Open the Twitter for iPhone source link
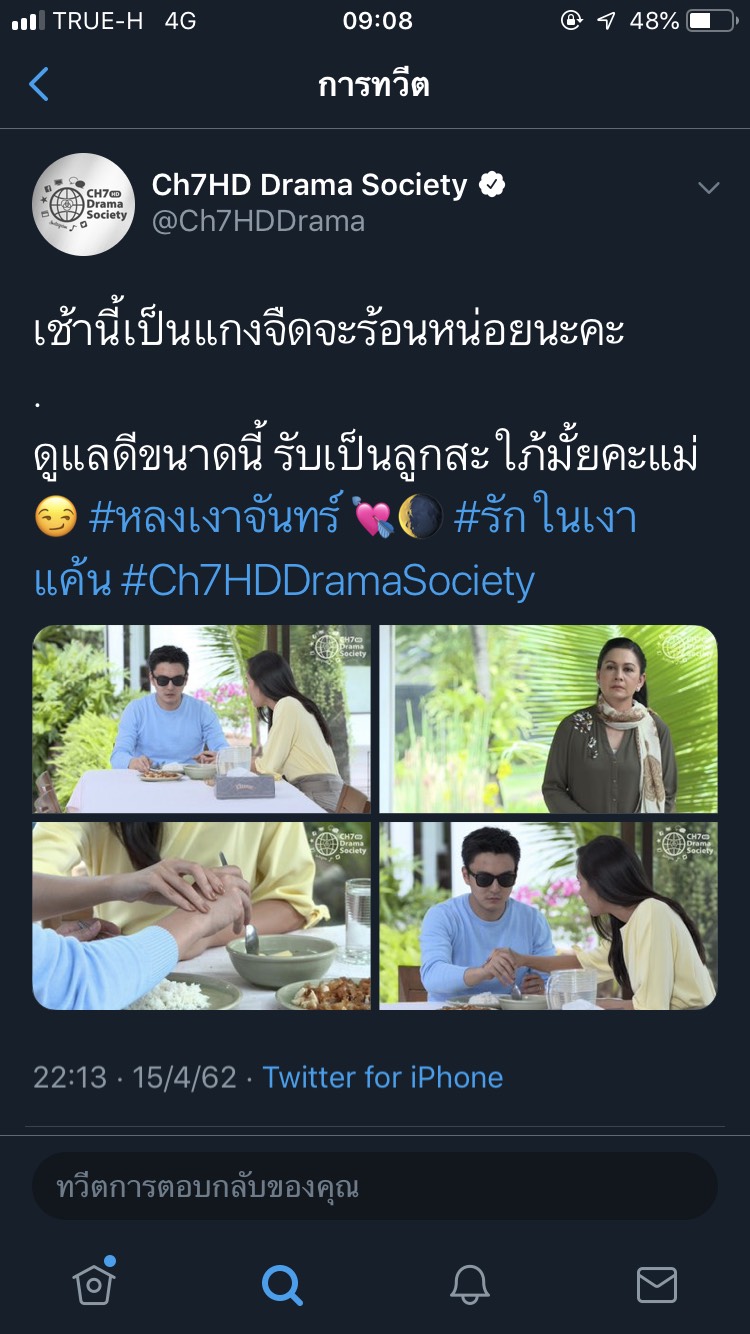This screenshot has width=750, height=1334. (383, 1077)
